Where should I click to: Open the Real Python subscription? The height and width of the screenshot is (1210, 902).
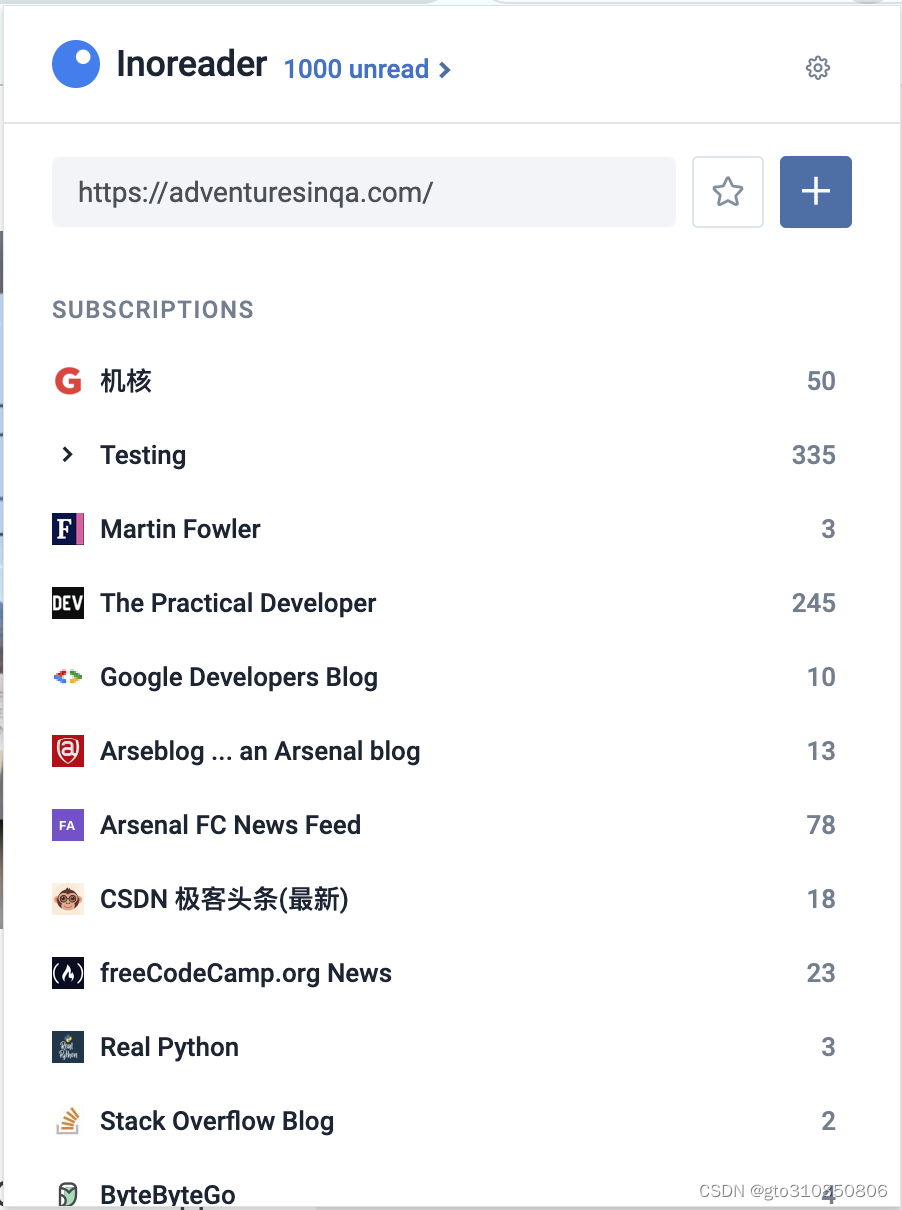pos(169,1047)
